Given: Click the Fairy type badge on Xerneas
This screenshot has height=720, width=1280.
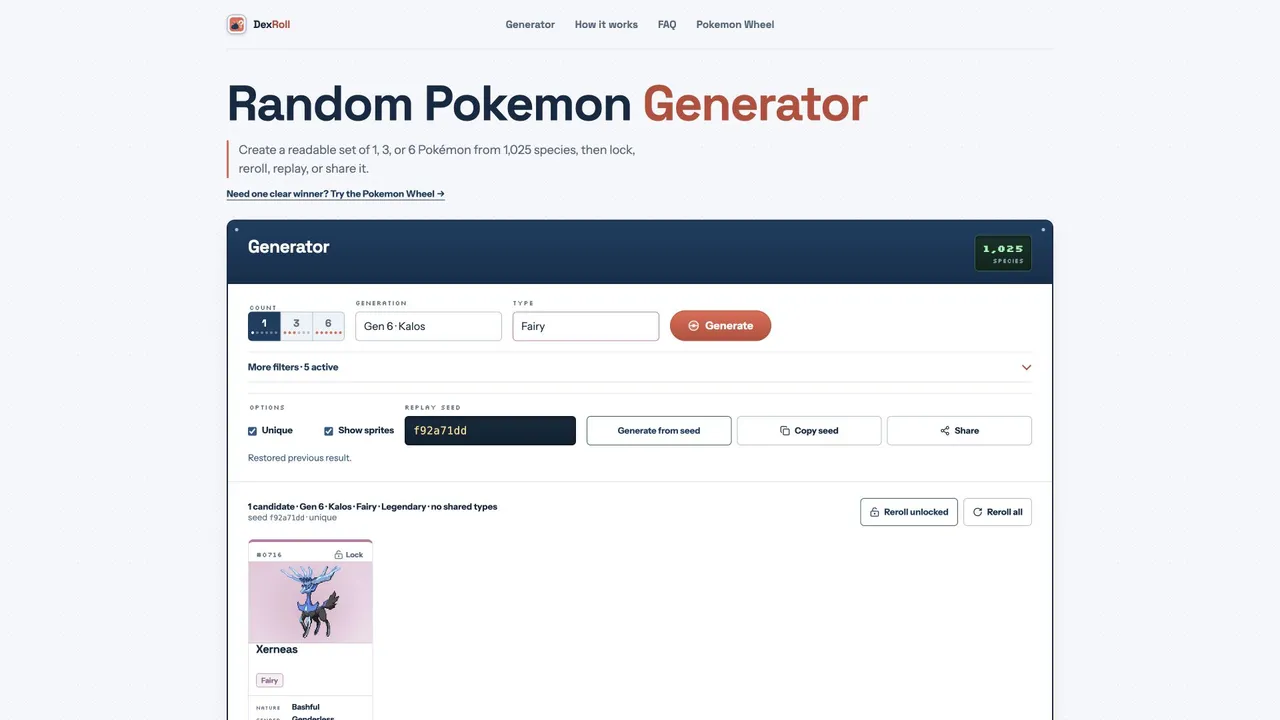Looking at the screenshot, I should click(270, 680).
